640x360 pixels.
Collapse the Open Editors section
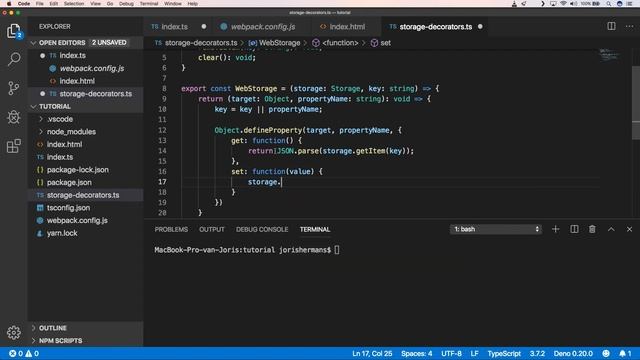point(62,42)
